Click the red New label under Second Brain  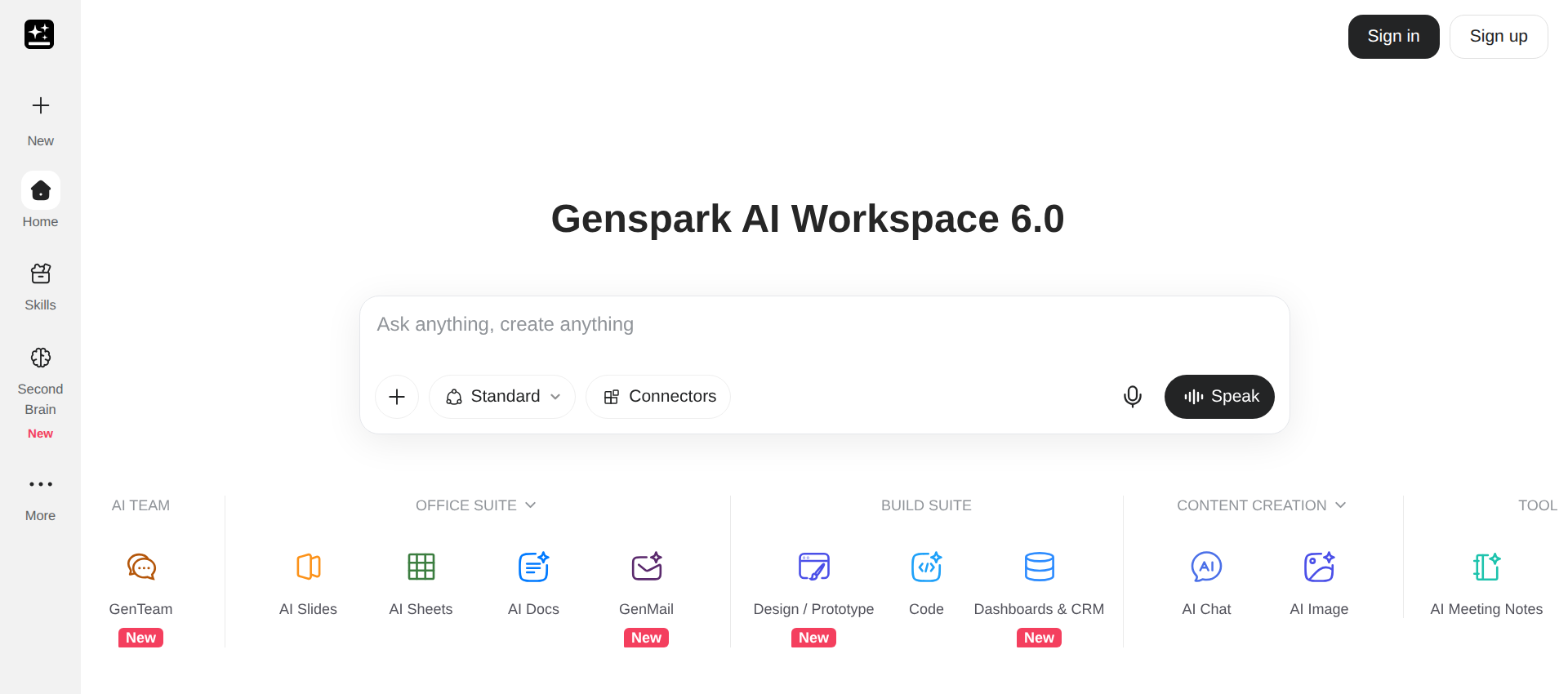40,434
